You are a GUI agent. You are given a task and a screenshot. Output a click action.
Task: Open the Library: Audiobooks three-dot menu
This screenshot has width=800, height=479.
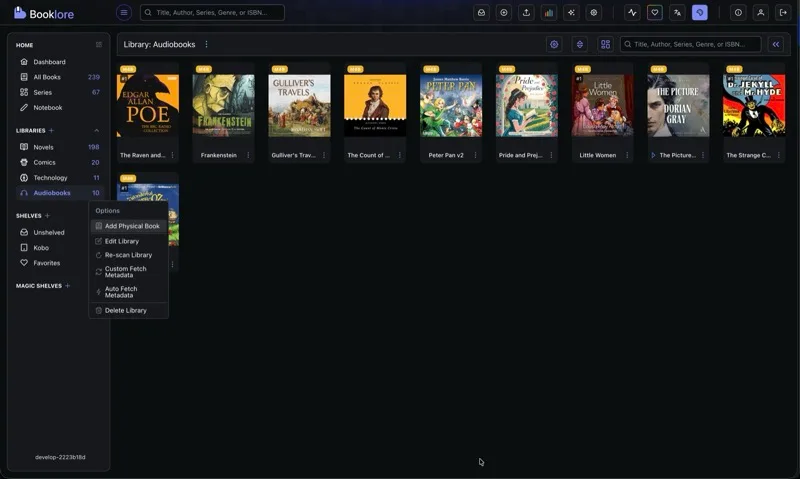(x=206, y=44)
